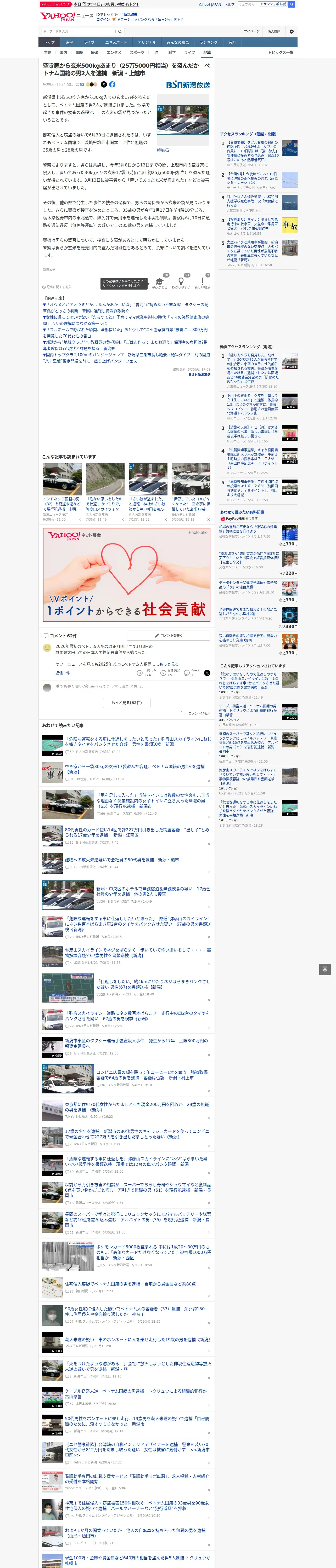Open 東京都に住む70代女性 article
The width and height of the screenshot is (336, 1568).
pos(137,1107)
